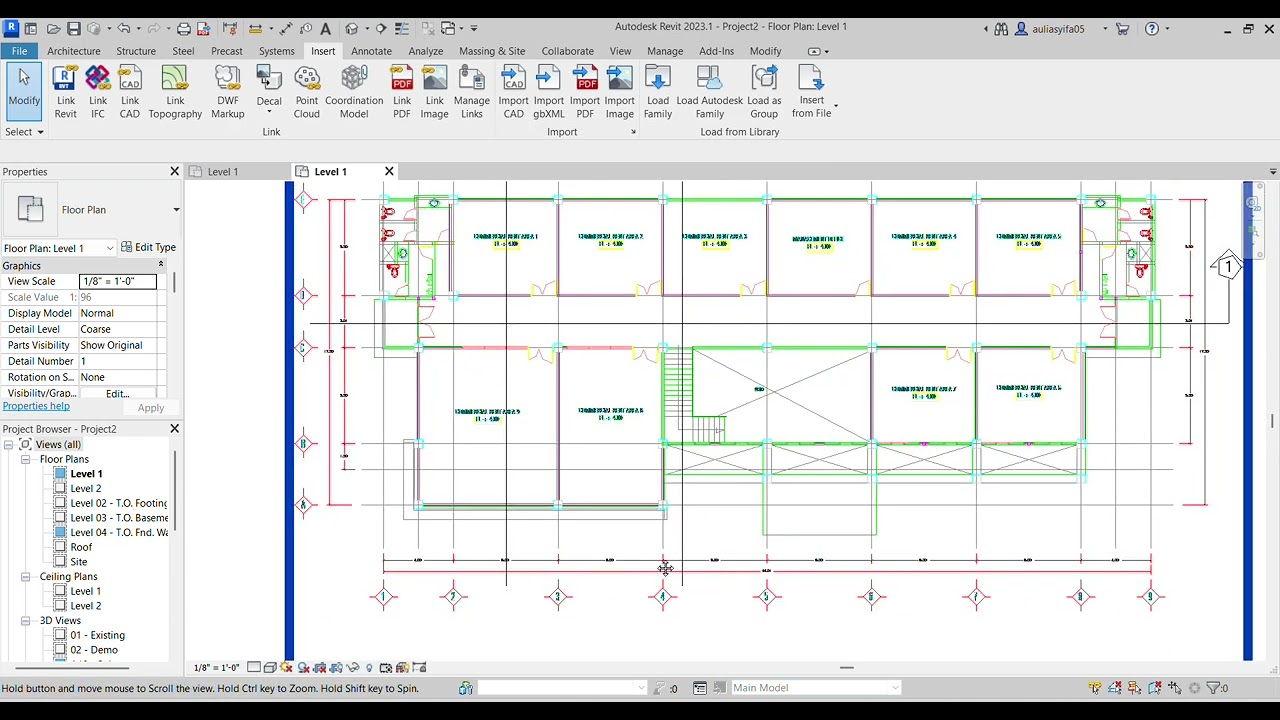This screenshot has width=1280, height=720.
Task: Toggle Show Crop Region in view control bar
Action: [336, 668]
